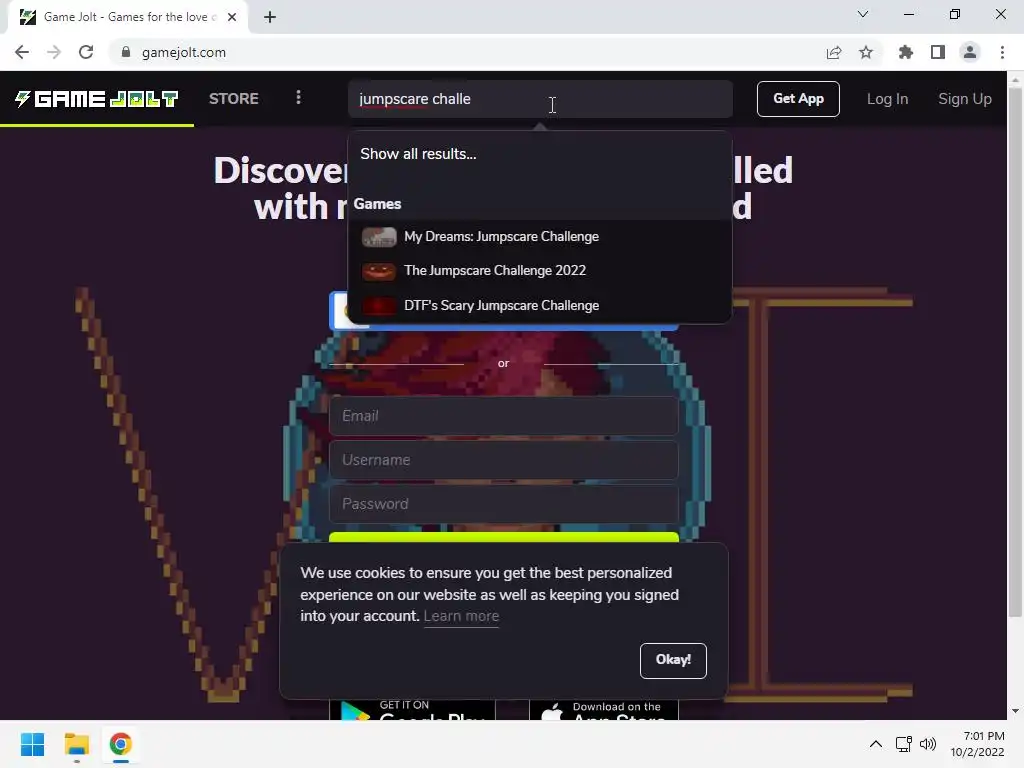Viewport: 1024px width, 768px height.
Task: Bookmark this page with the star icon
Action: pos(866,52)
